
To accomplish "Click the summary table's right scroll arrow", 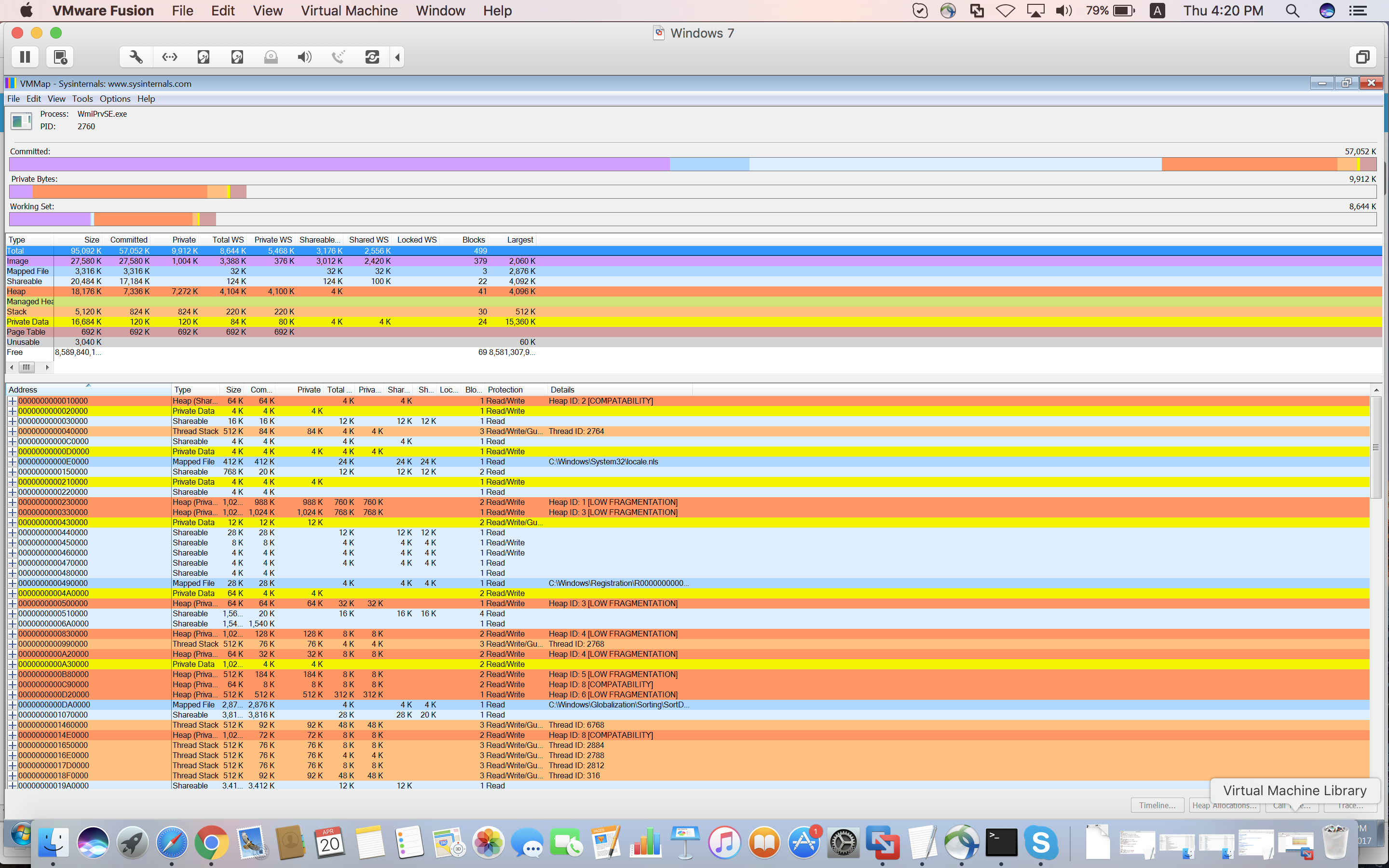I will 47,367.
